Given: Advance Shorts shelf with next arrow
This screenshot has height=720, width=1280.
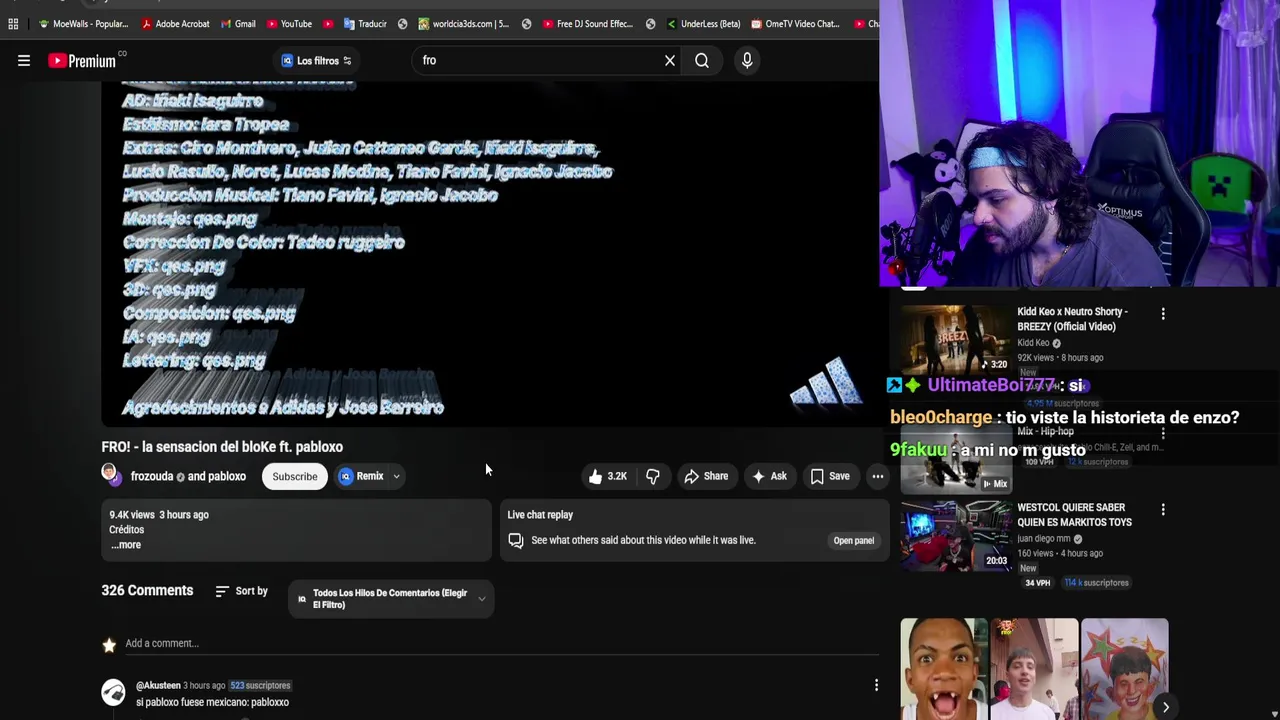Looking at the screenshot, I should [x=1166, y=707].
